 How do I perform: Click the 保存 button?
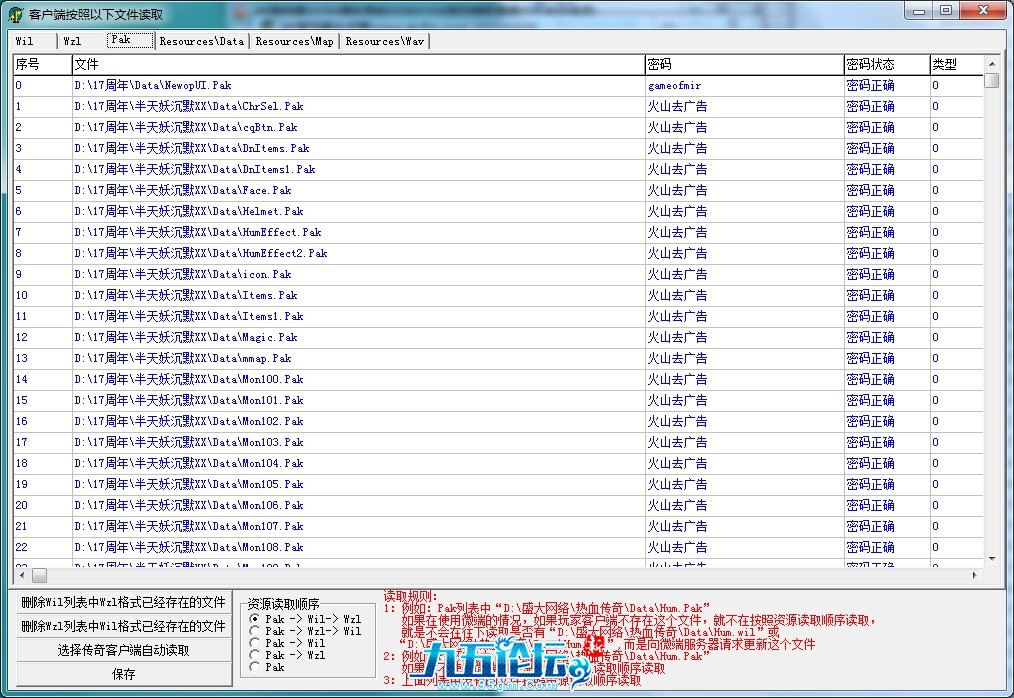(124, 674)
